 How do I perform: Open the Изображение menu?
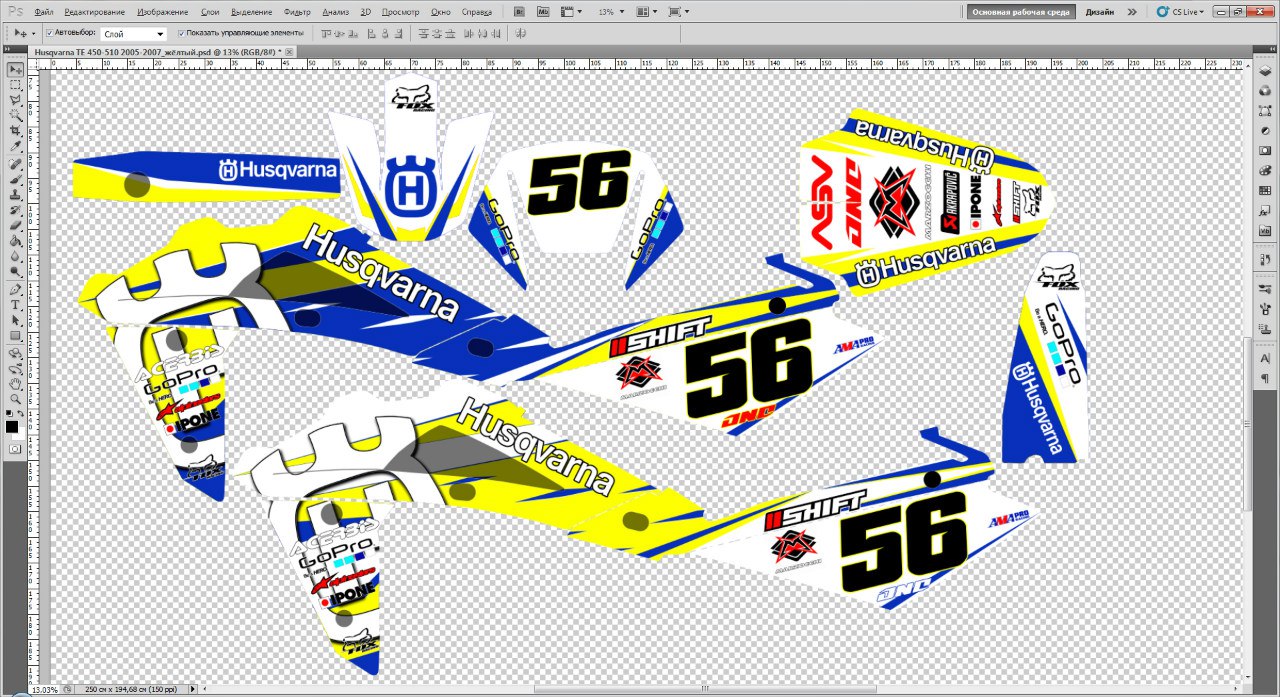(162, 12)
